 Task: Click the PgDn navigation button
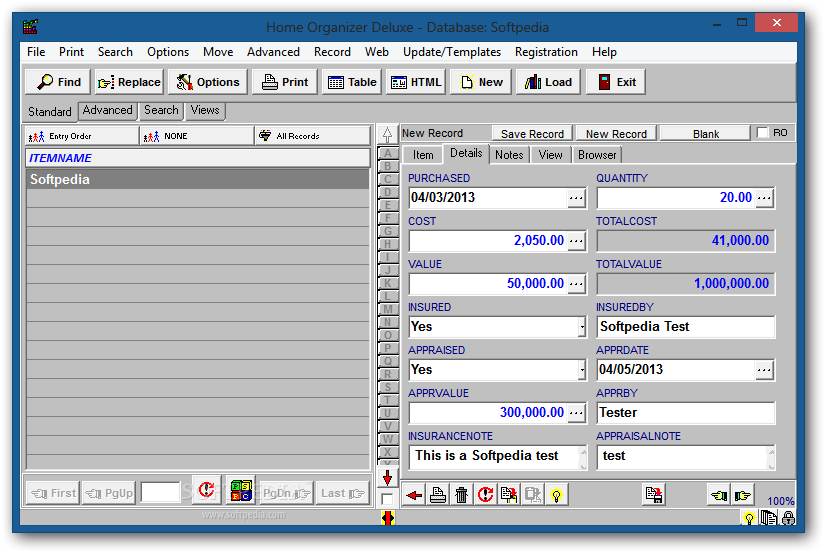pyautogui.click(x=286, y=494)
